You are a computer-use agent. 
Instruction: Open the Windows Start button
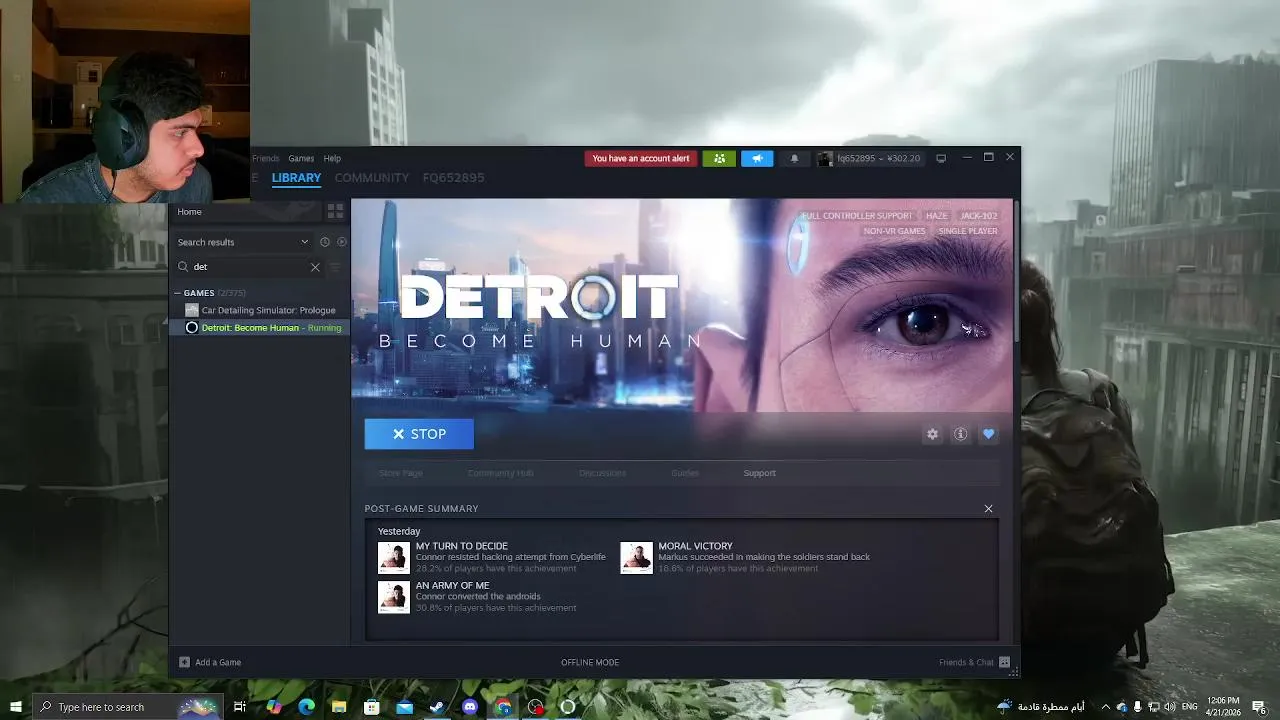click(x=16, y=707)
